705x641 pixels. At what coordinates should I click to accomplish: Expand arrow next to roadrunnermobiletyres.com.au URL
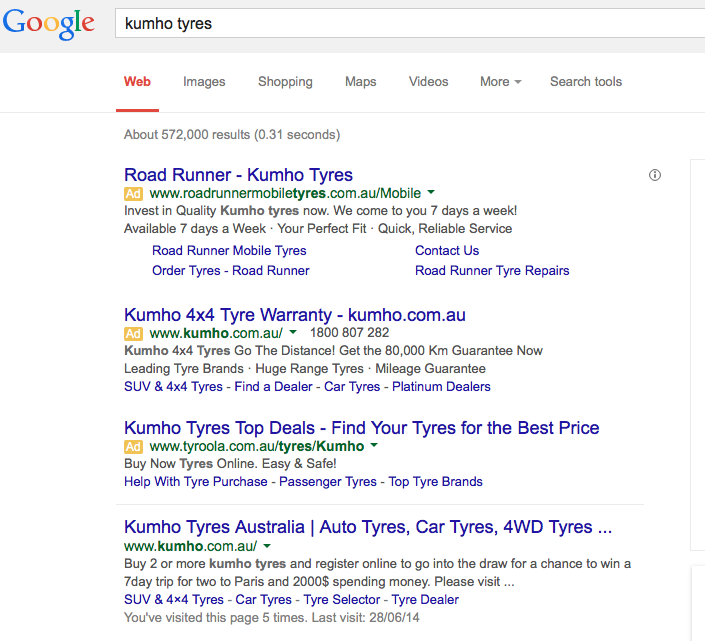click(431, 192)
